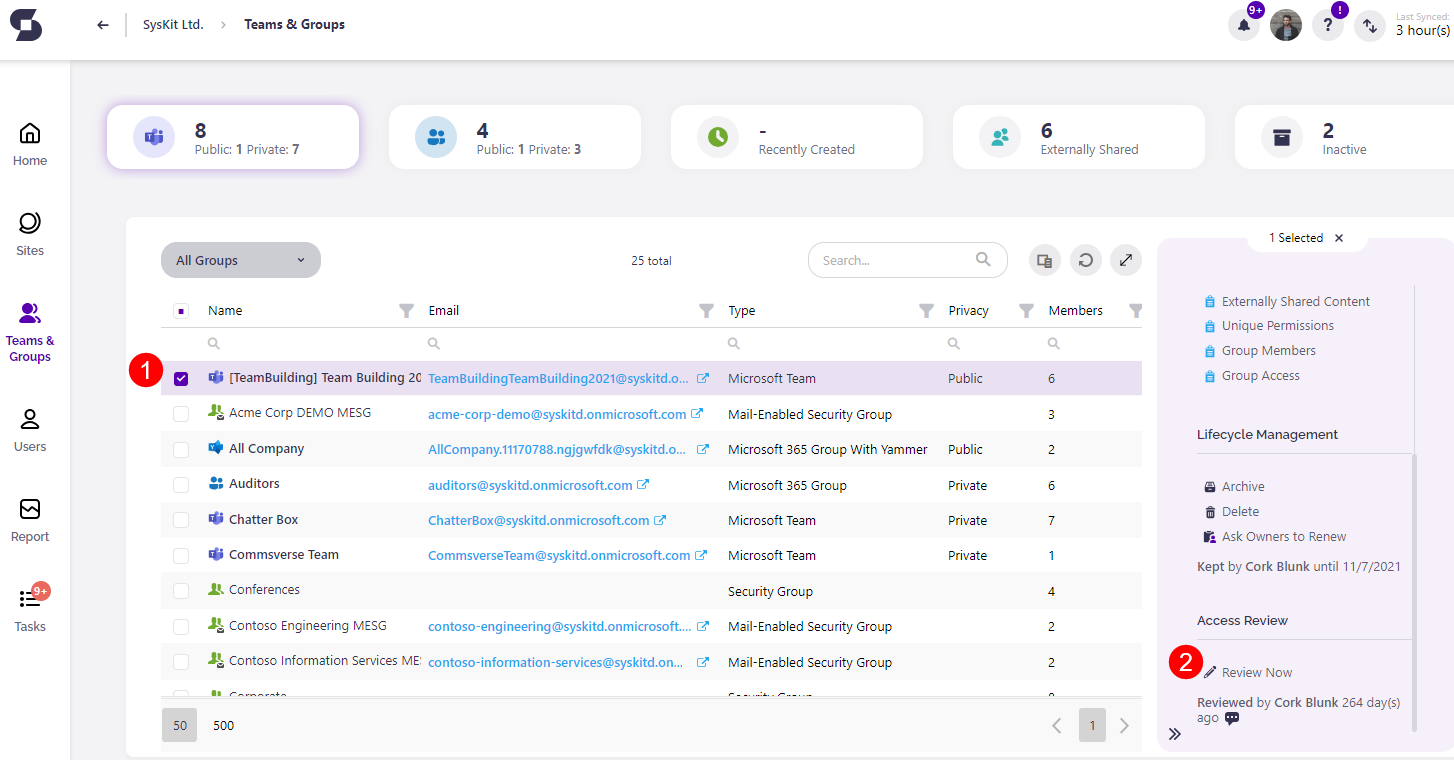Open Sites from the left sidebar icon
Image resolution: width=1454 pixels, height=760 pixels.
(x=29, y=233)
